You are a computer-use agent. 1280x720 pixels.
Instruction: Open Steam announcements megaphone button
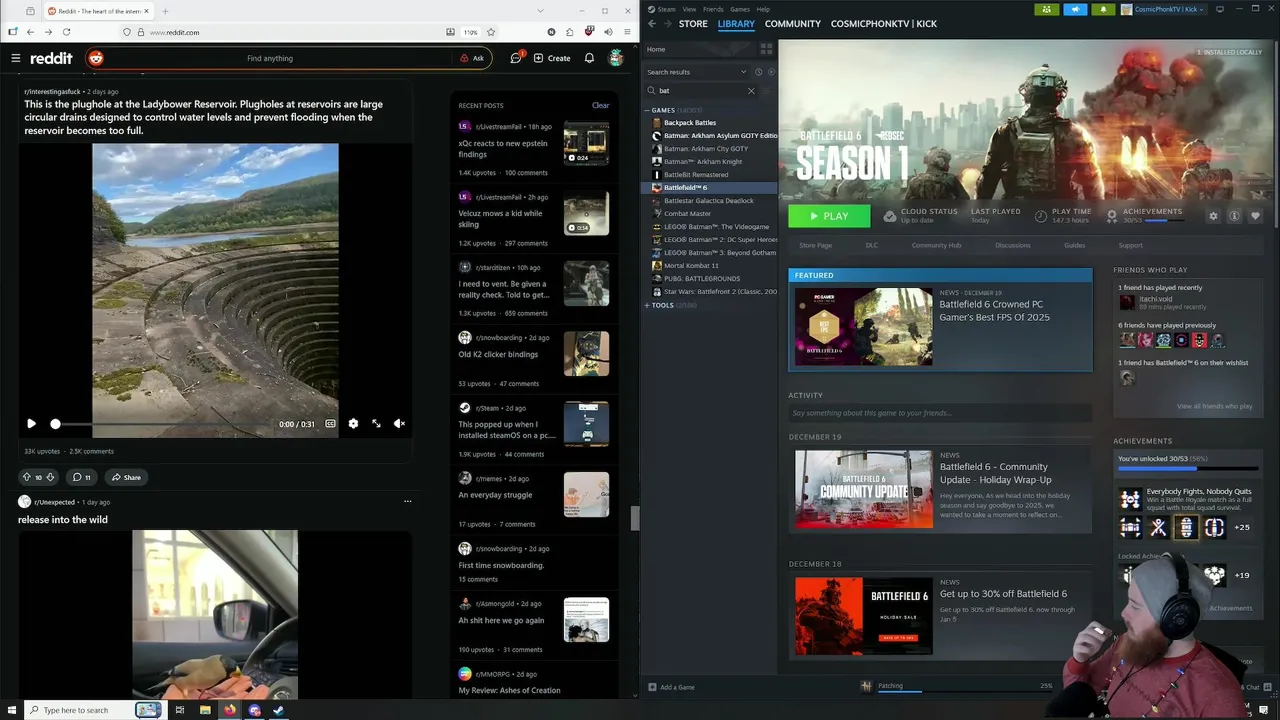(x=1076, y=9)
